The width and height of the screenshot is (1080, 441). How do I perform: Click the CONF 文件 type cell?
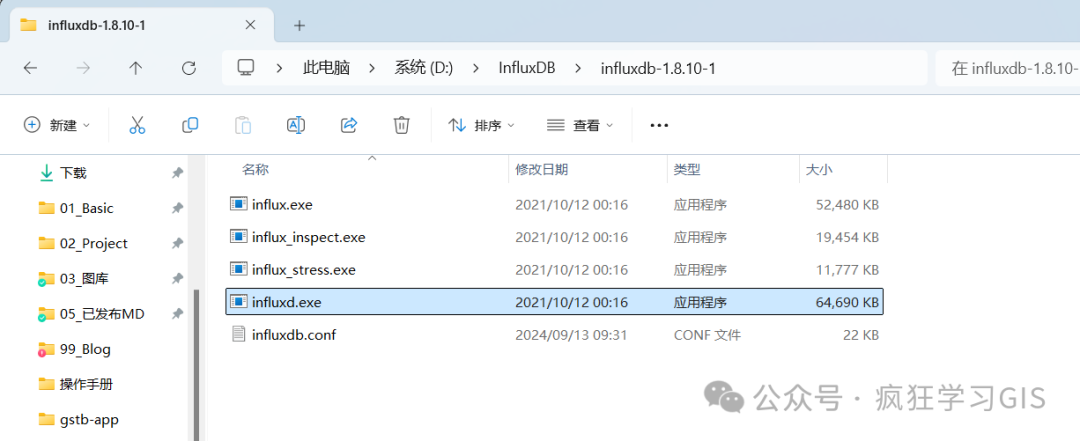point(707,335)
